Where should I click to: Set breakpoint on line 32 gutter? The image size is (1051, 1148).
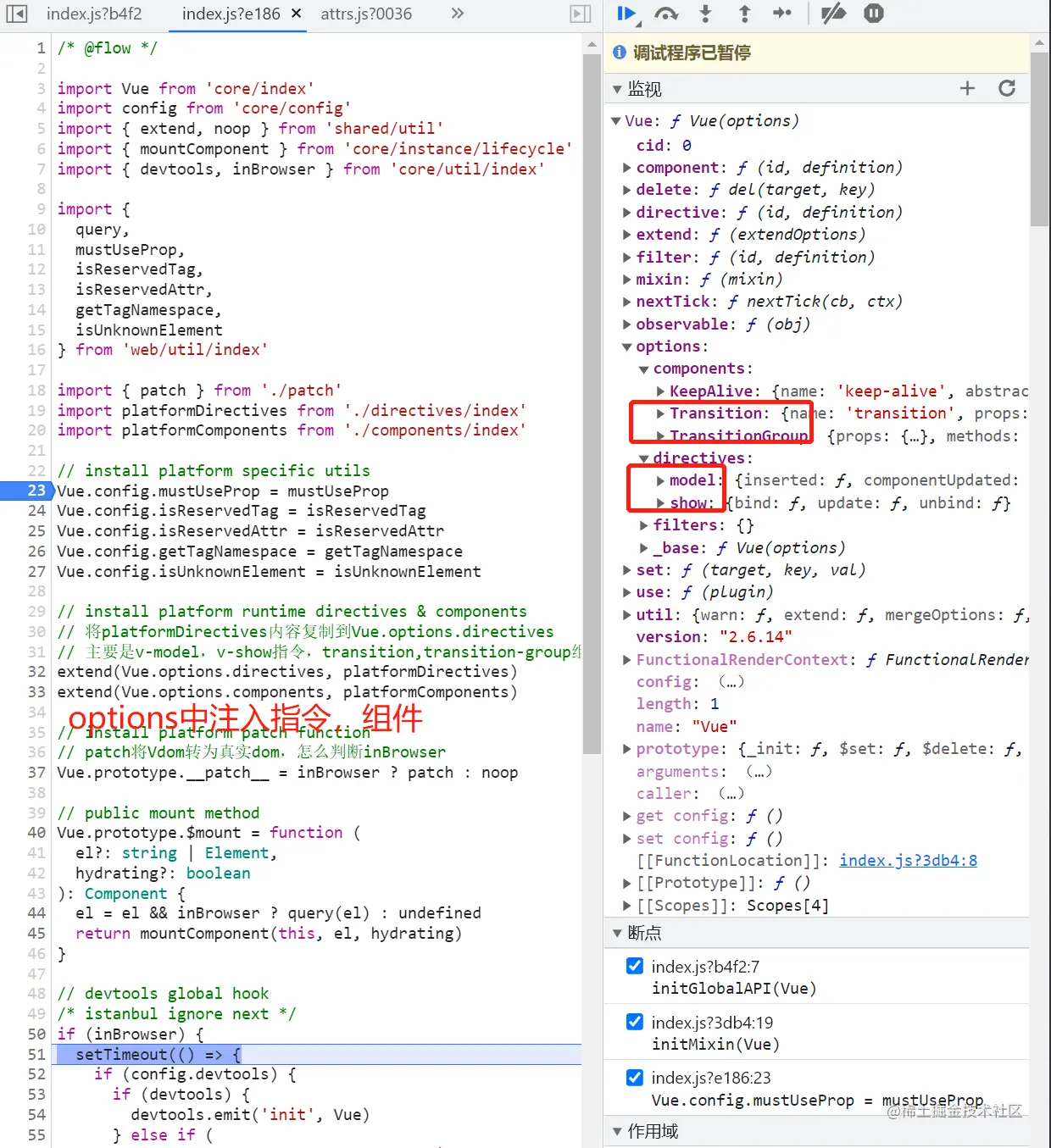tap(36, 672)
